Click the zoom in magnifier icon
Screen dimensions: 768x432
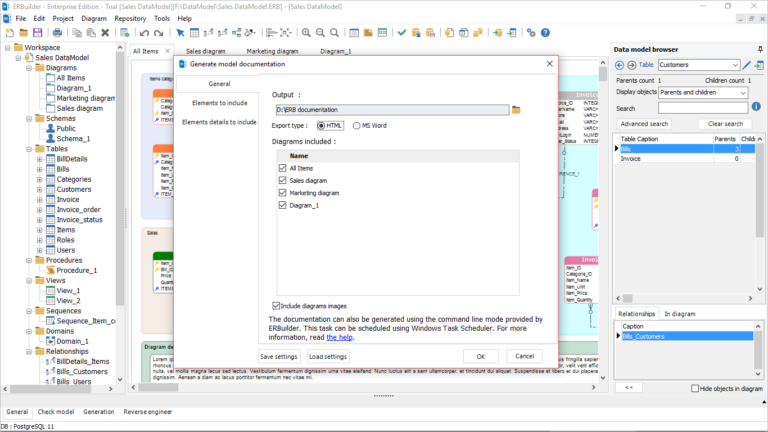[305, 33]
